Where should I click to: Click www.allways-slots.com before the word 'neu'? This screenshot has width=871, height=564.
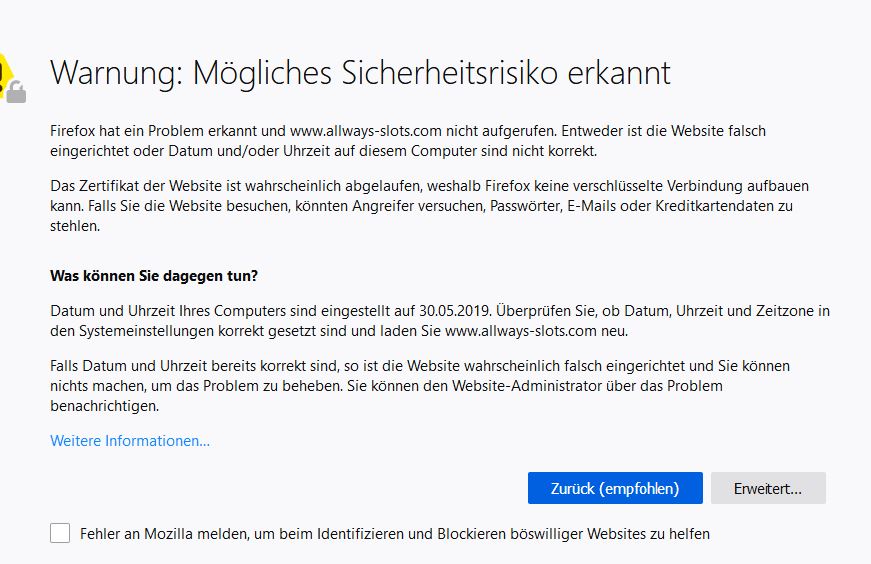click(522, 331)
